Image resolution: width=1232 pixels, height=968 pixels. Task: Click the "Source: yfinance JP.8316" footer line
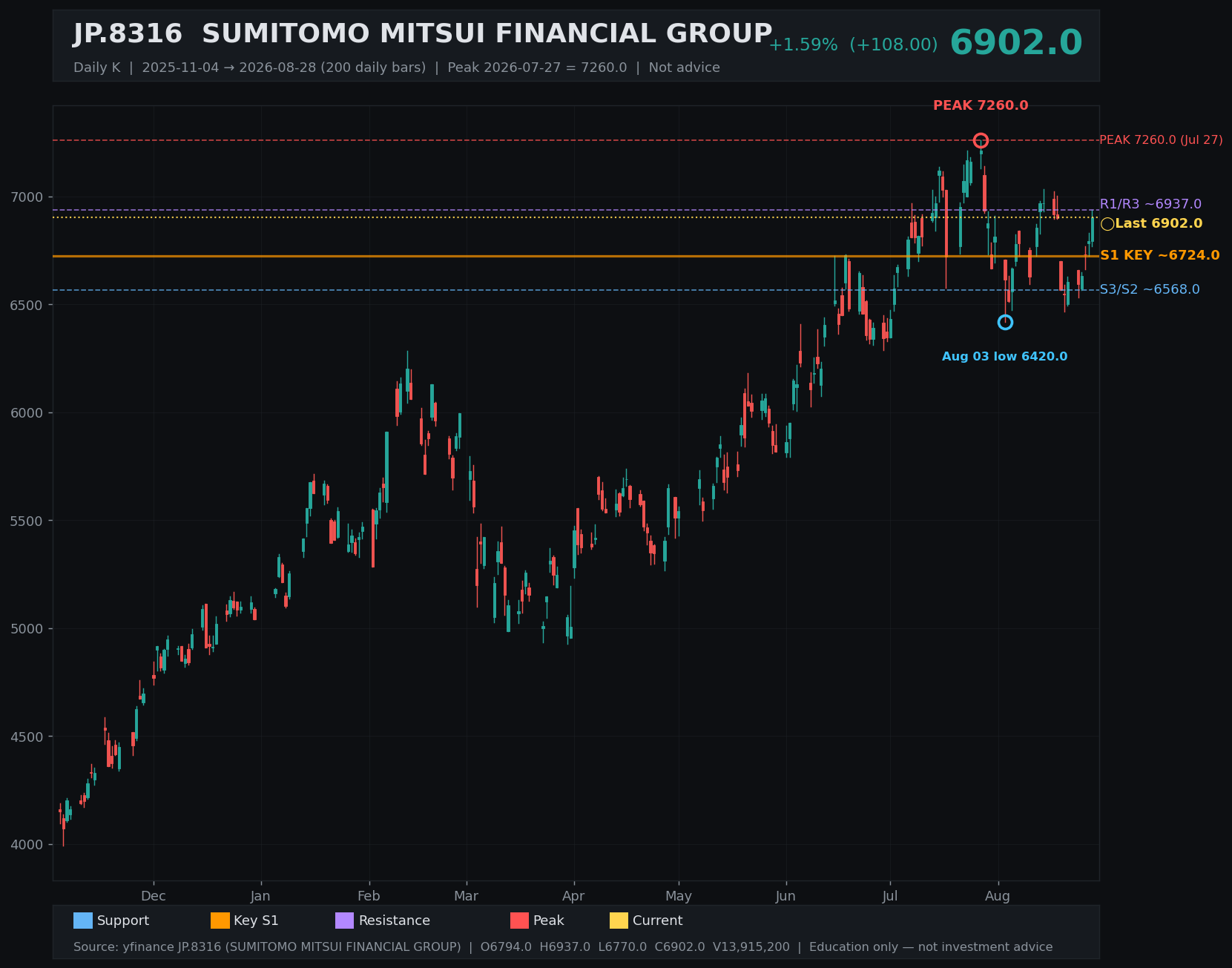[x=563, y=947]
